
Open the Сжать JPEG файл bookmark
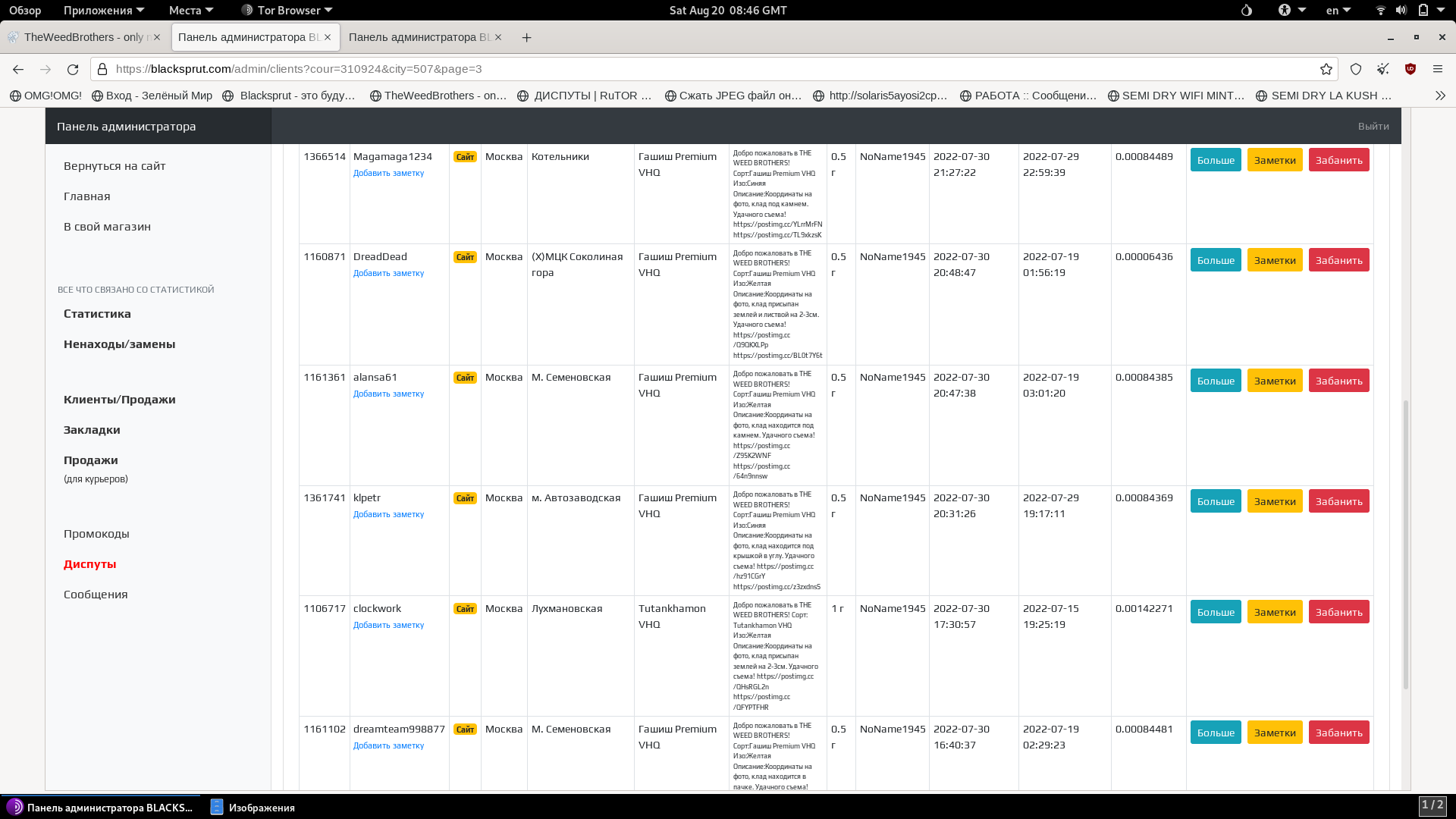point(733,96)
